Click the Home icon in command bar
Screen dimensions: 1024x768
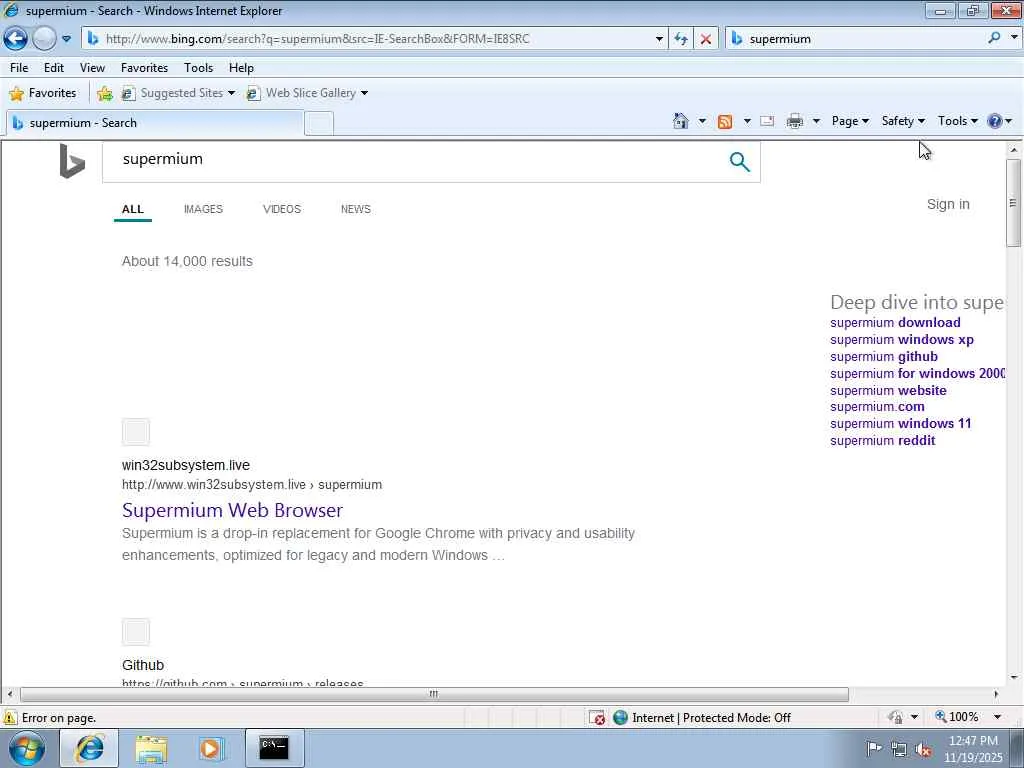(x=680, y=121)
